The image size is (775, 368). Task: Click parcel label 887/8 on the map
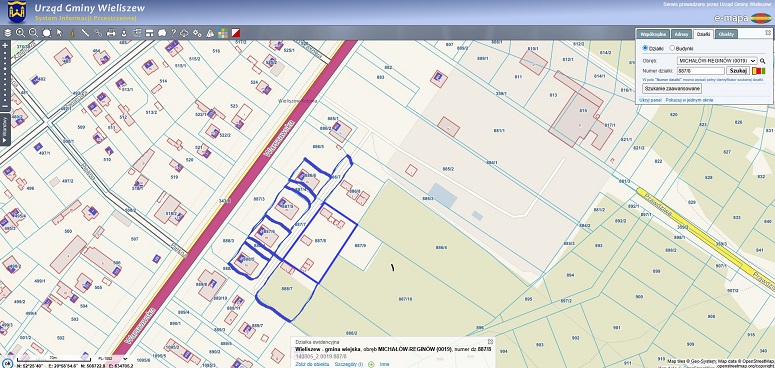320,241
